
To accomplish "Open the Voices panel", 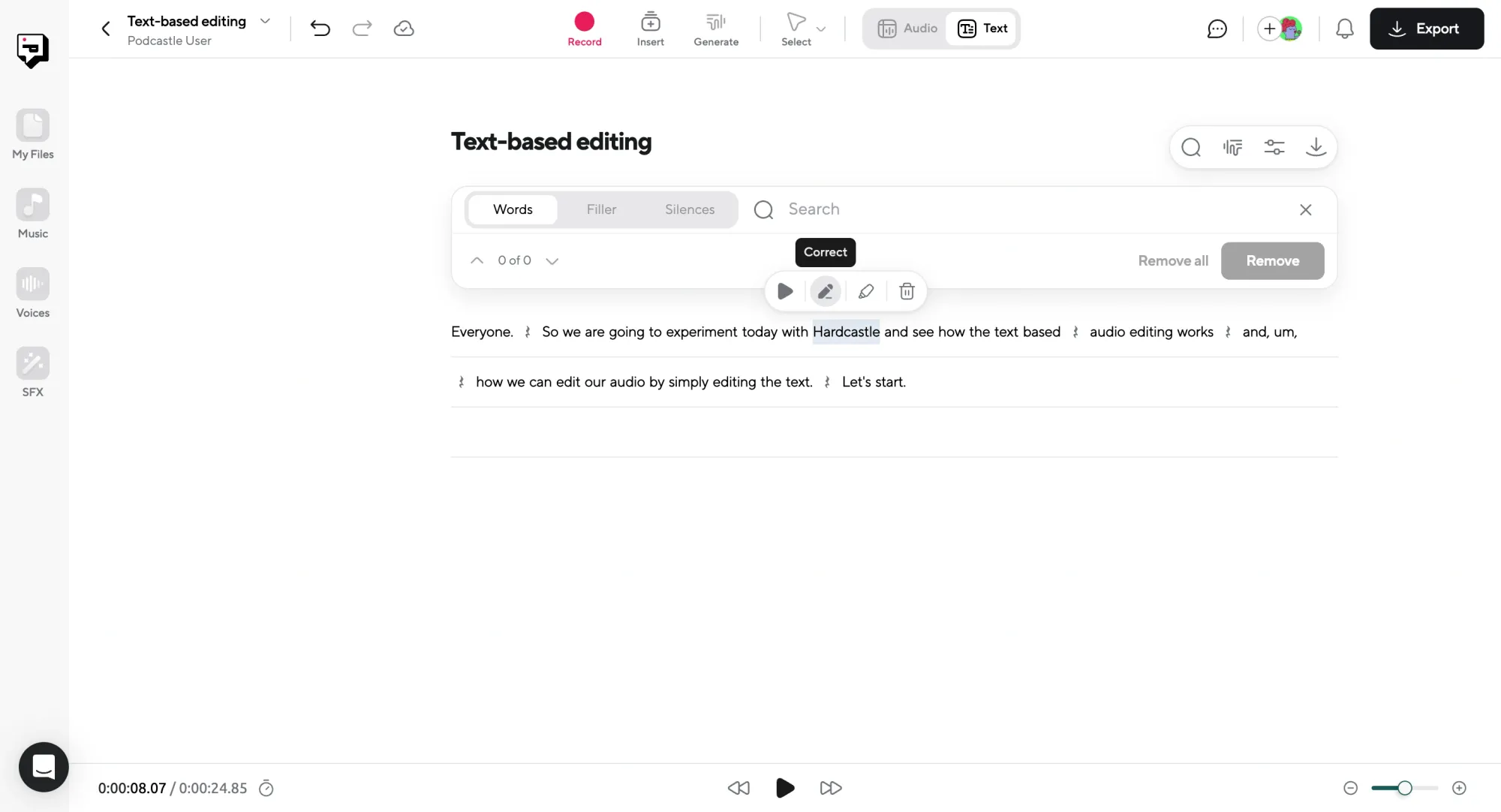I will (32, 292).
